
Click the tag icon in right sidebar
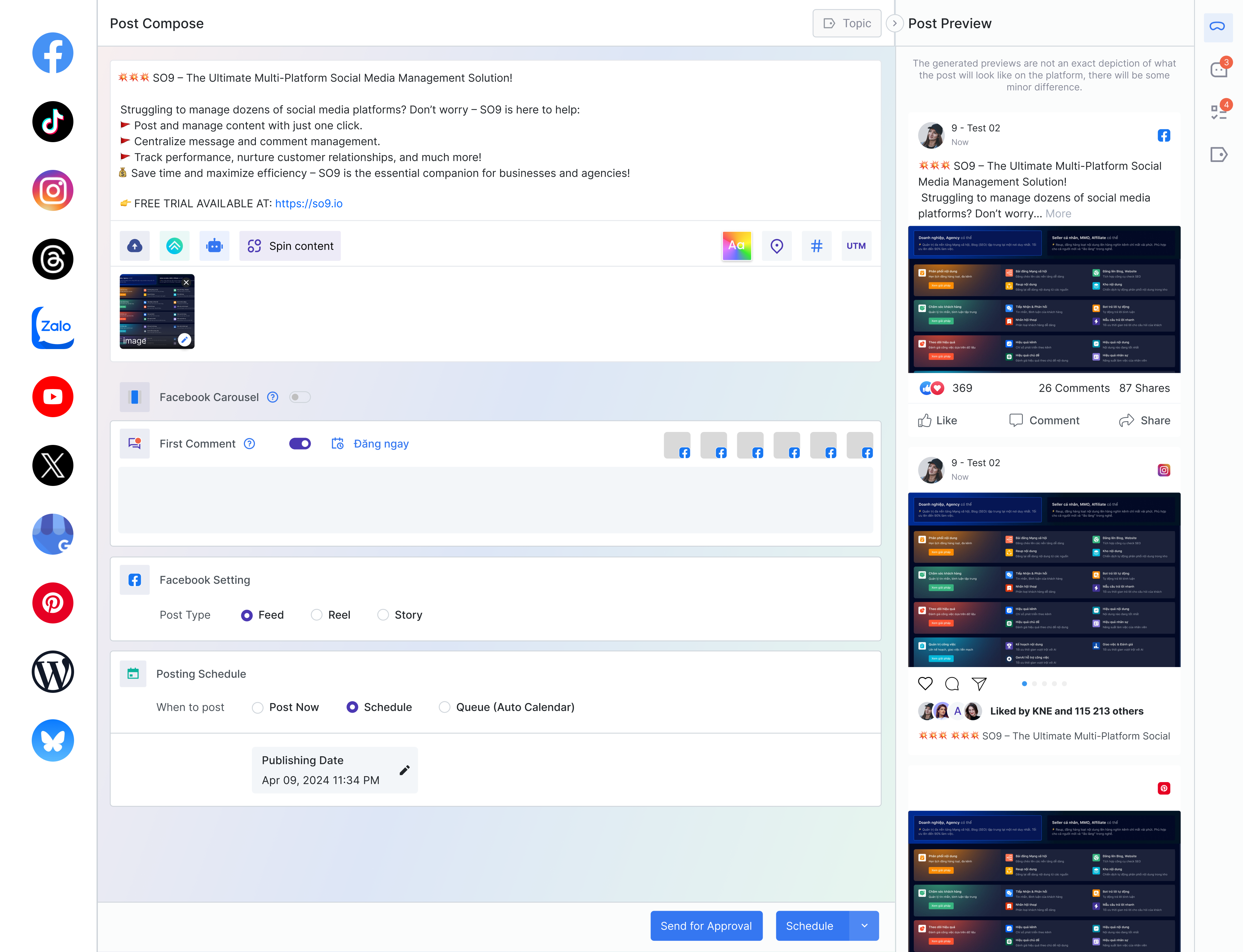[1219, 154]
